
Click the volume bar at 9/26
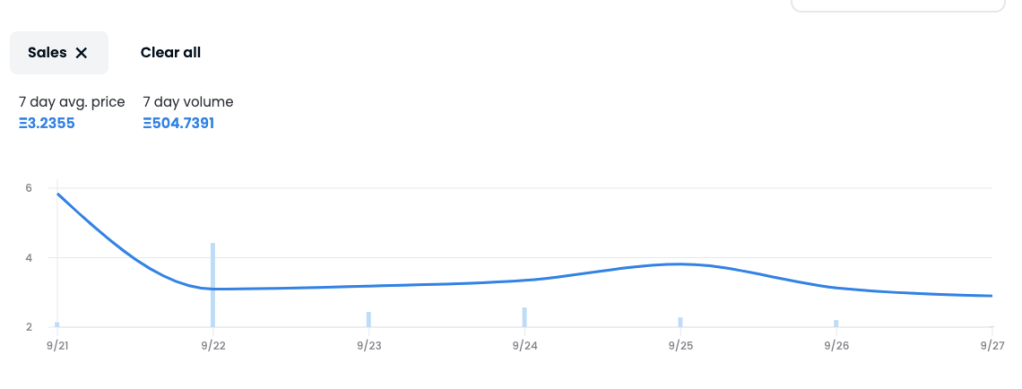tap(836, 323)
